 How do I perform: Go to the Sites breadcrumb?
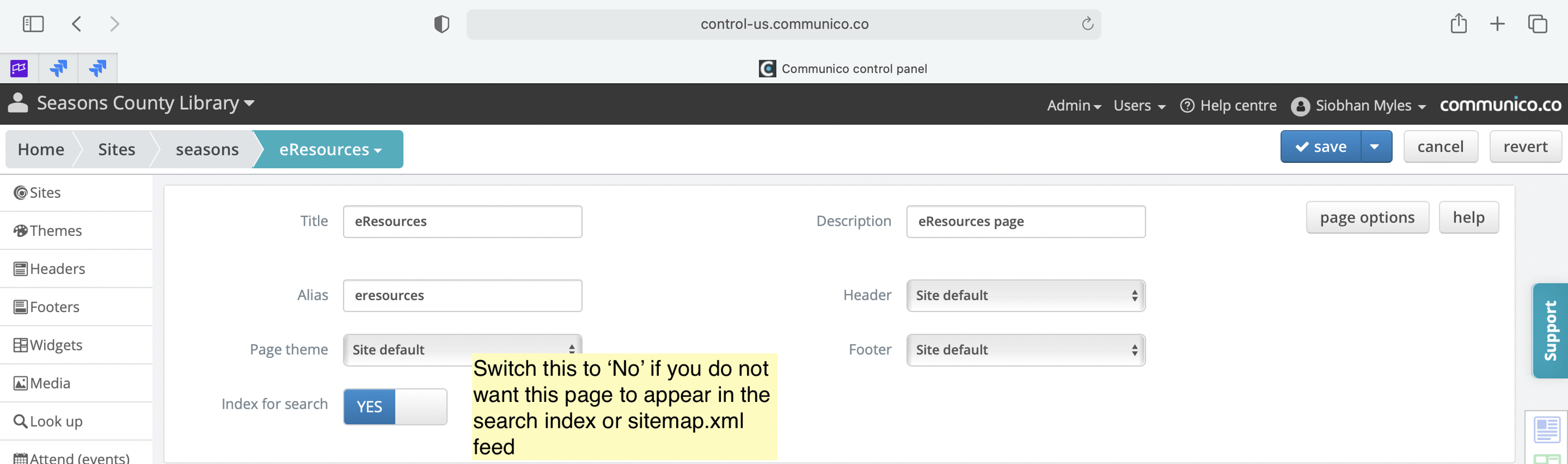[x=116, y=149]
